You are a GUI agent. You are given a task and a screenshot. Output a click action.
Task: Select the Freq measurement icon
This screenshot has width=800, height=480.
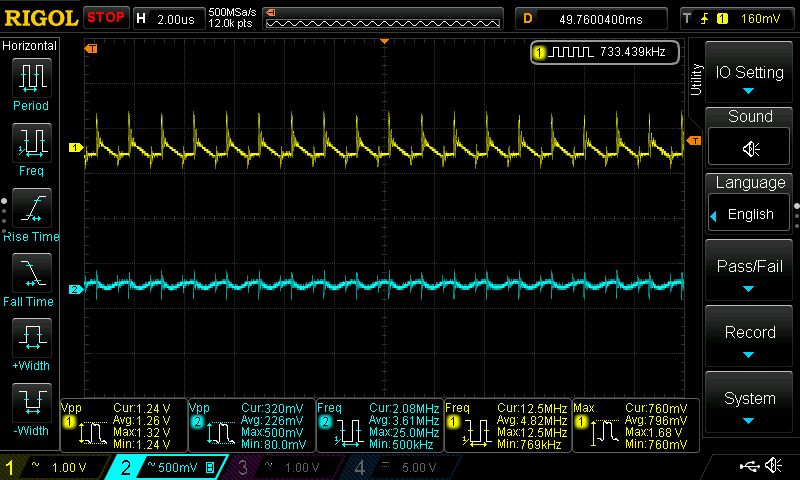click(x=32, y=142)
